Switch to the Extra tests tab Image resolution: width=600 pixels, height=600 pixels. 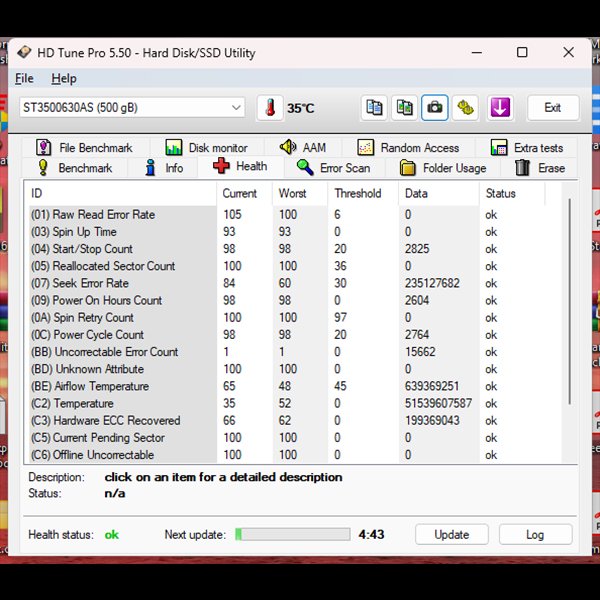[527, 148]
